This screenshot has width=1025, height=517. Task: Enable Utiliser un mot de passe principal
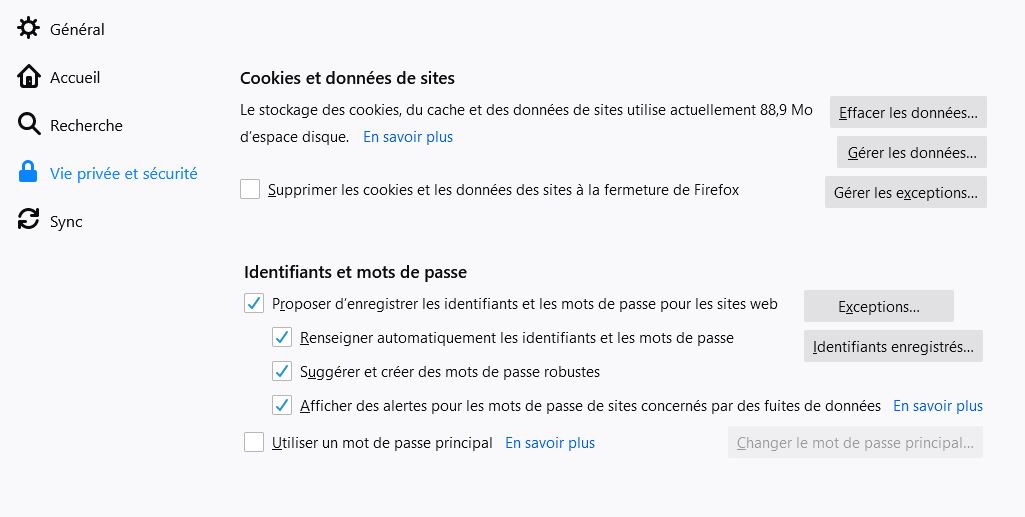click(254, 442)
